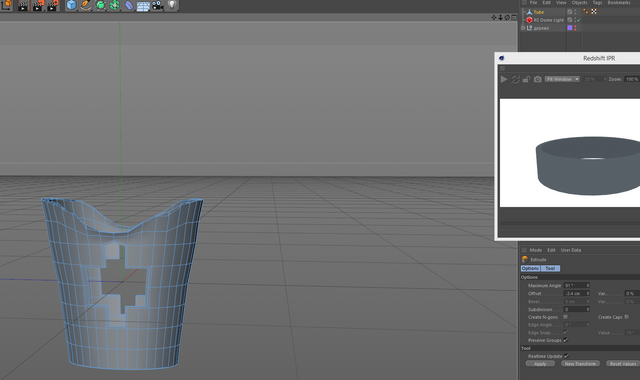The height and width of the screenshot is (380, 640).
Task: Open the Edit menu in Attribute Manager
Action: tap(551, 250)
